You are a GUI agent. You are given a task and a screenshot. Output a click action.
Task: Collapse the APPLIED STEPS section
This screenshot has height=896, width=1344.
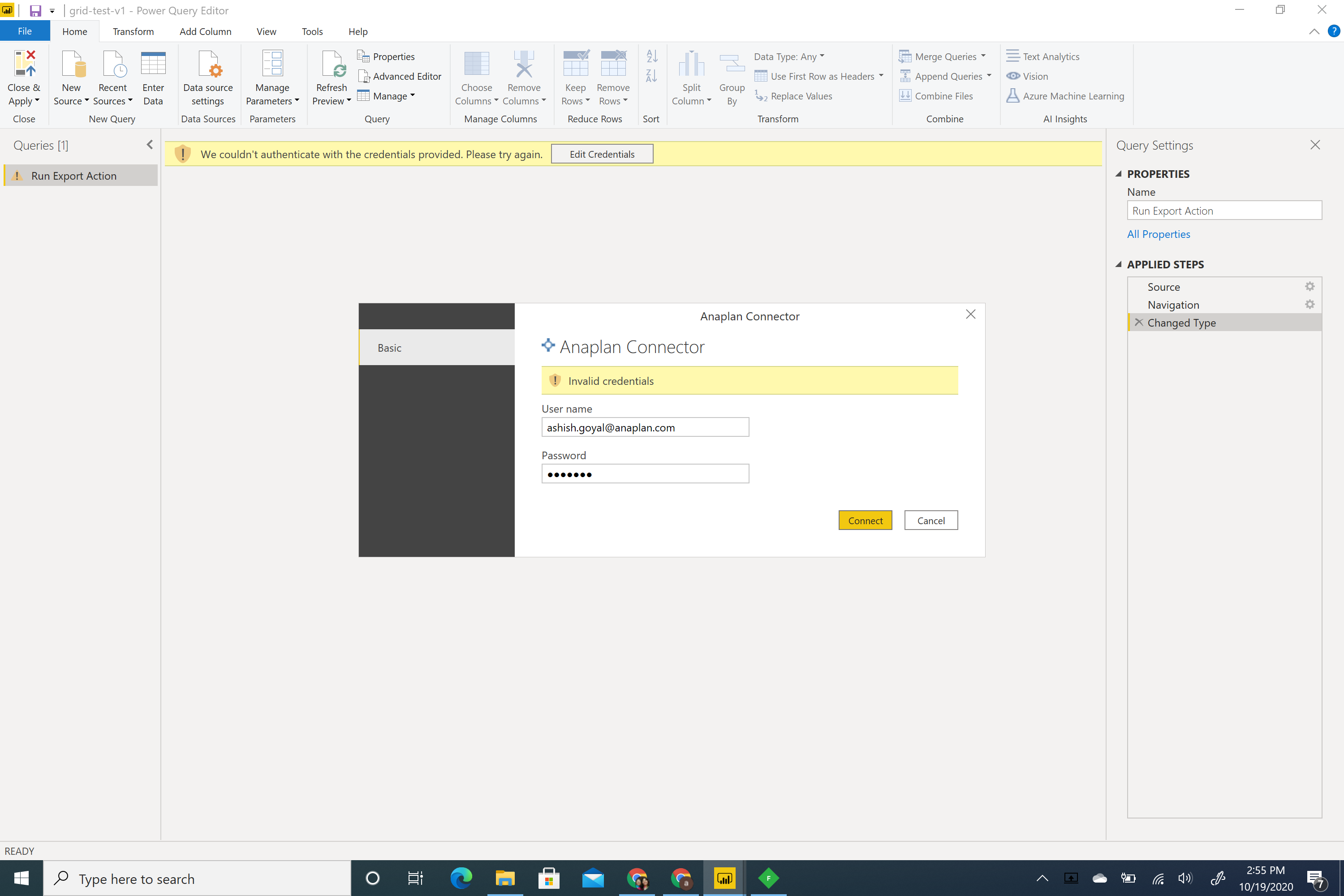(1118, 264)
